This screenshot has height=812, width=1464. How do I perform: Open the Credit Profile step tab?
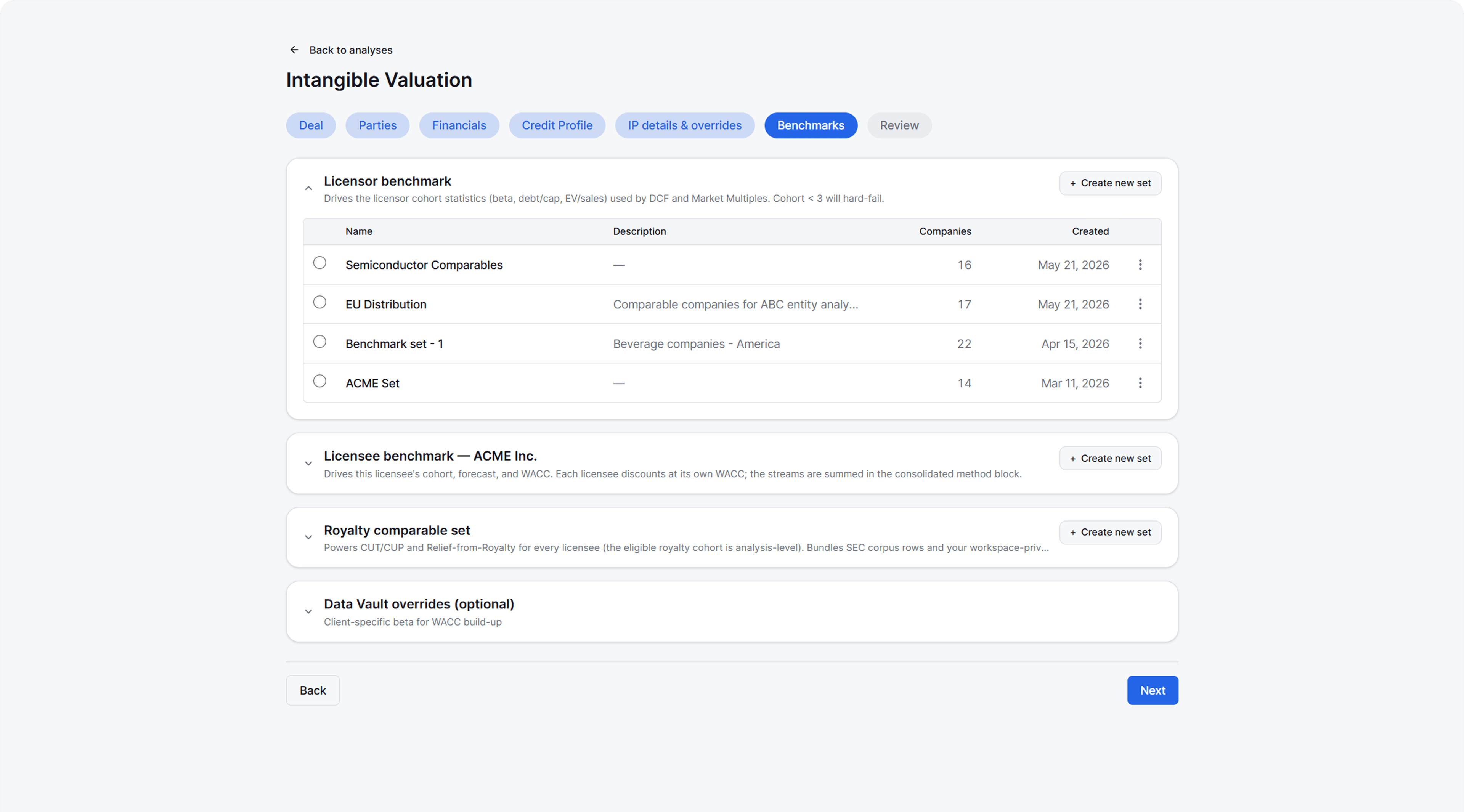[557, 125]
